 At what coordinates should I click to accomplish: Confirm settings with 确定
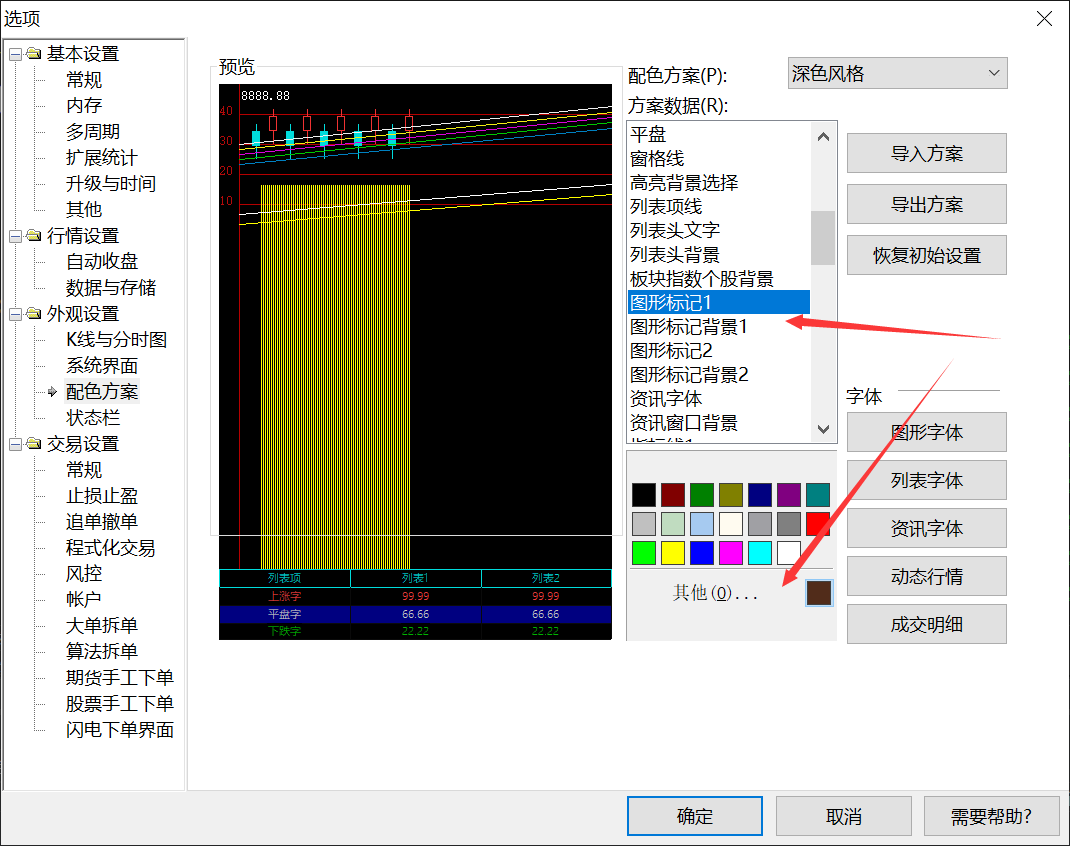click(x=695, y=816)
